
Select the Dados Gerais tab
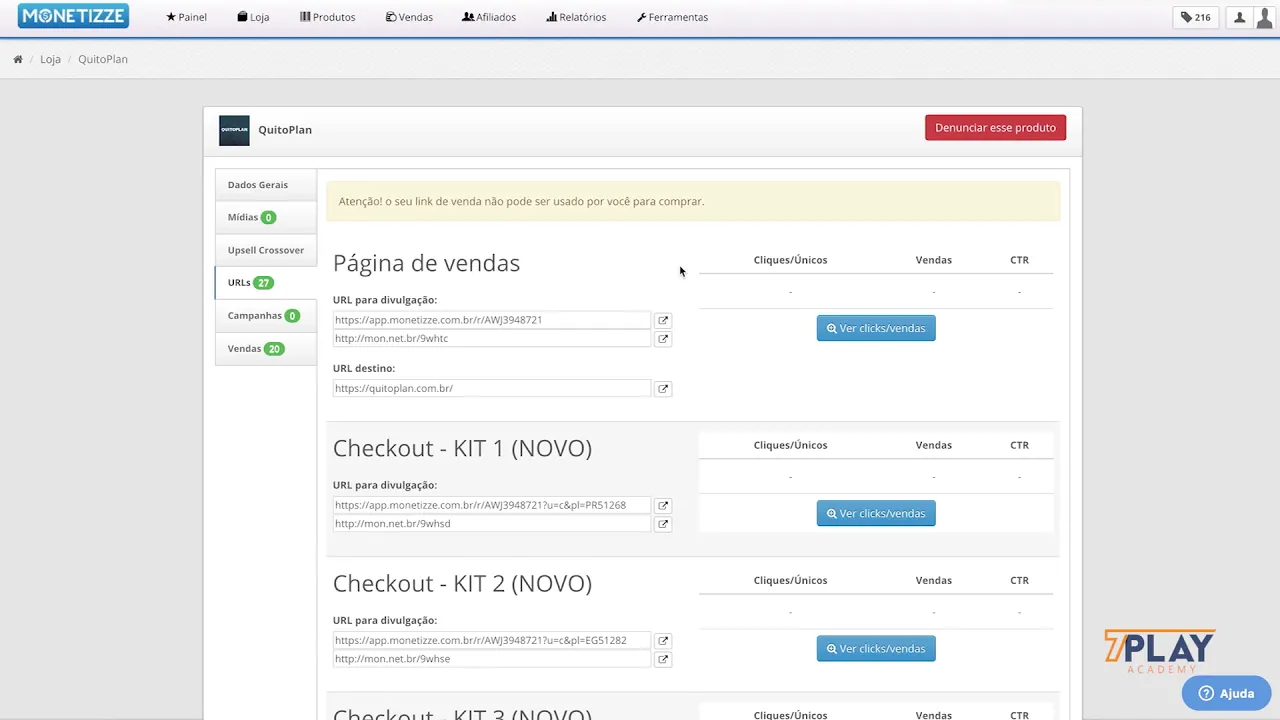tap(266, 185)
